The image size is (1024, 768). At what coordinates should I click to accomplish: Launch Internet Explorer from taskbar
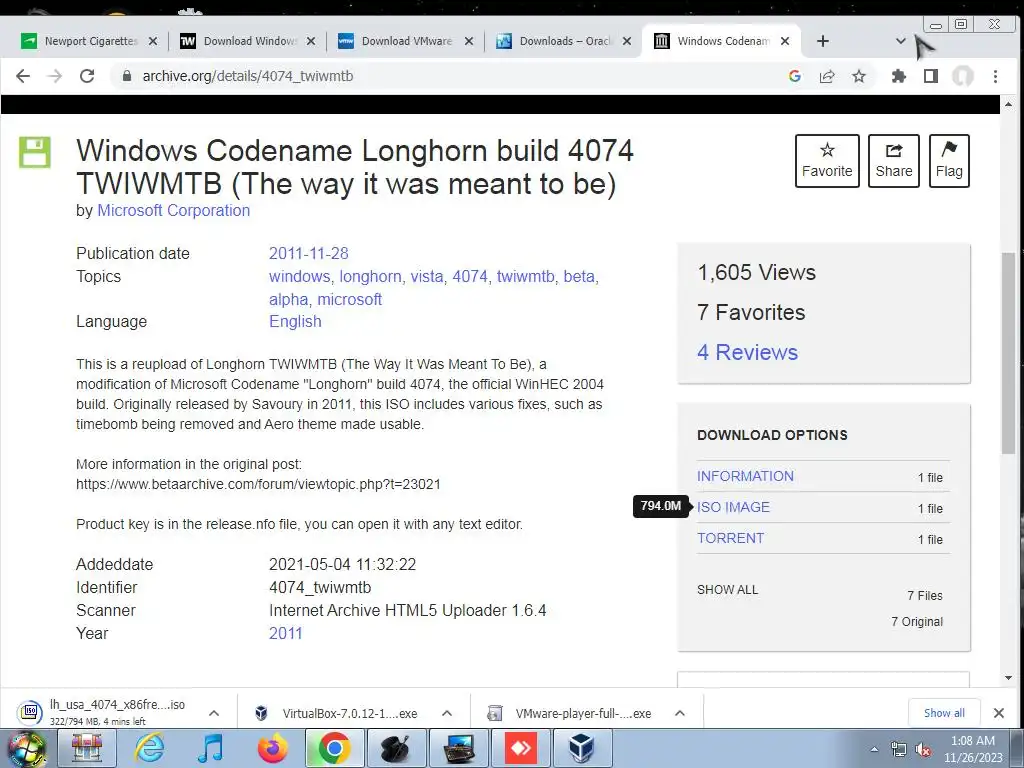[x=150, y=748]
